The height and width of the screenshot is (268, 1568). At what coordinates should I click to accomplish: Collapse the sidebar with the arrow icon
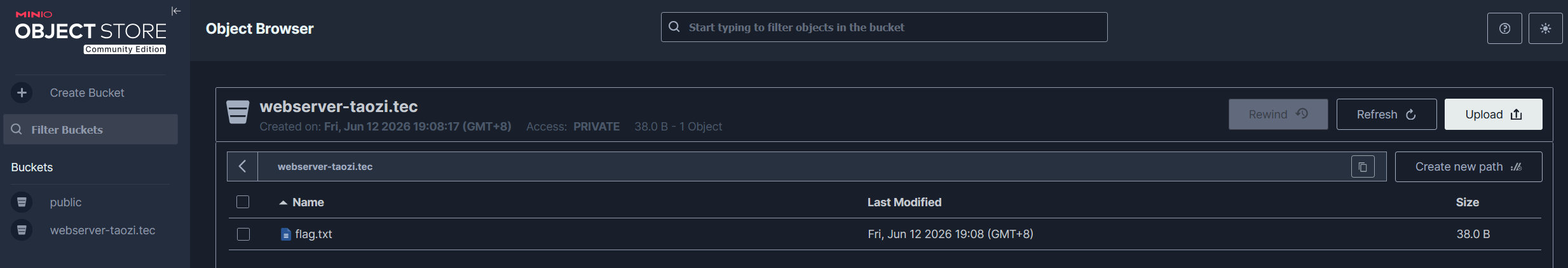176,11
